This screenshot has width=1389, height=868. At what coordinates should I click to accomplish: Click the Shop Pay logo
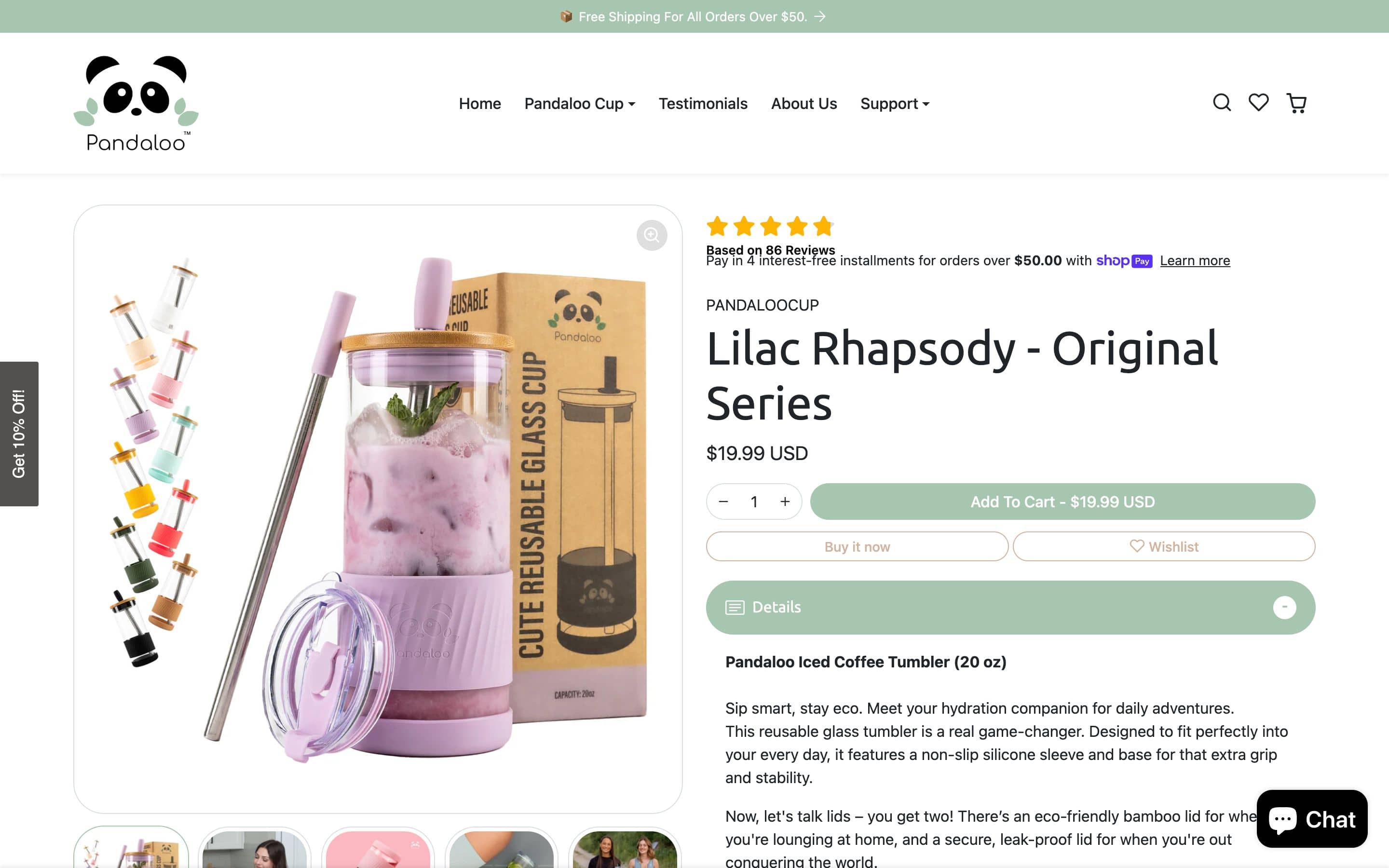tap(1124, 260)
